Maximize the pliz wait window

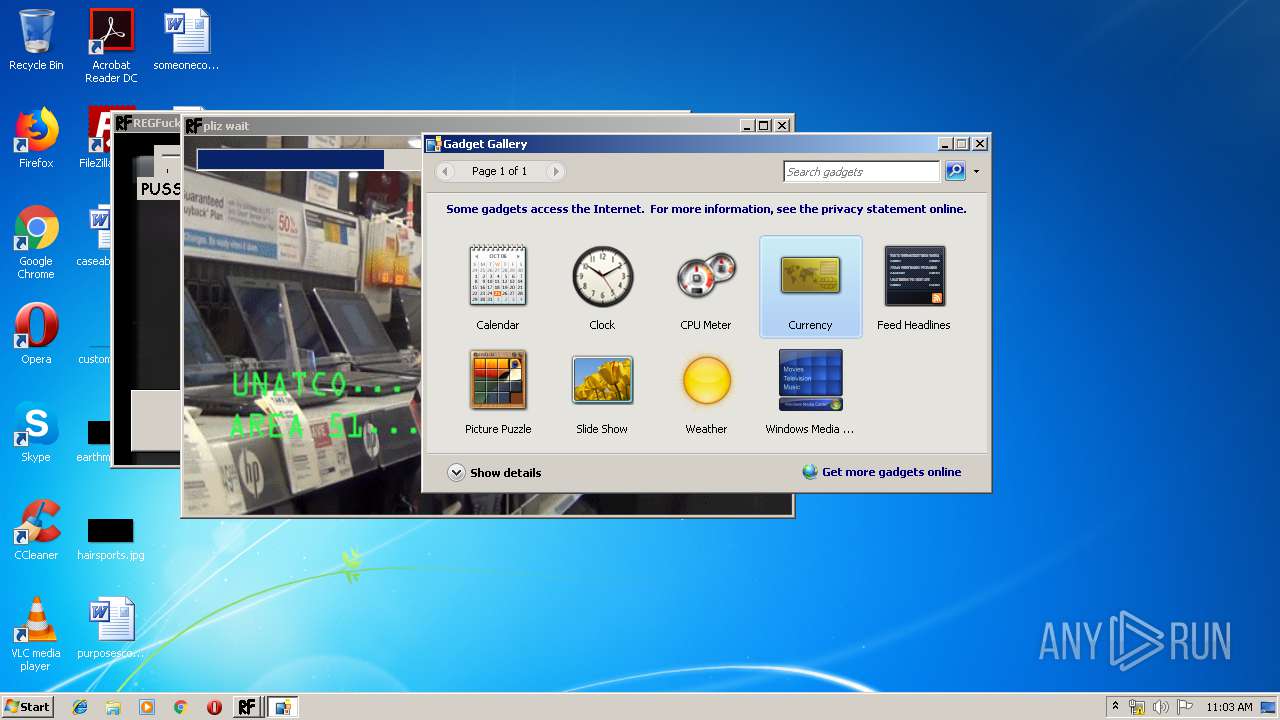point(764,126)
